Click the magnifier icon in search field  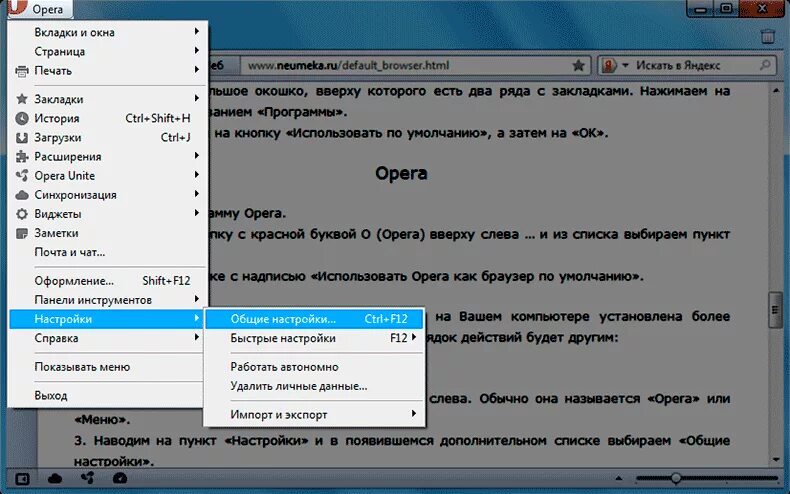click(x=765, y=65)
